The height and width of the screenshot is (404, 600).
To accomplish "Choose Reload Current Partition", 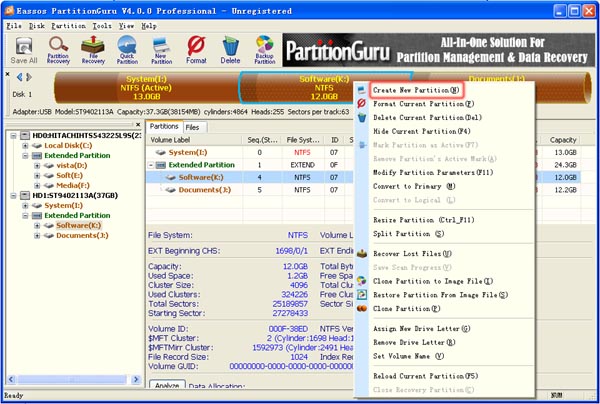I will tap(426, 376).
